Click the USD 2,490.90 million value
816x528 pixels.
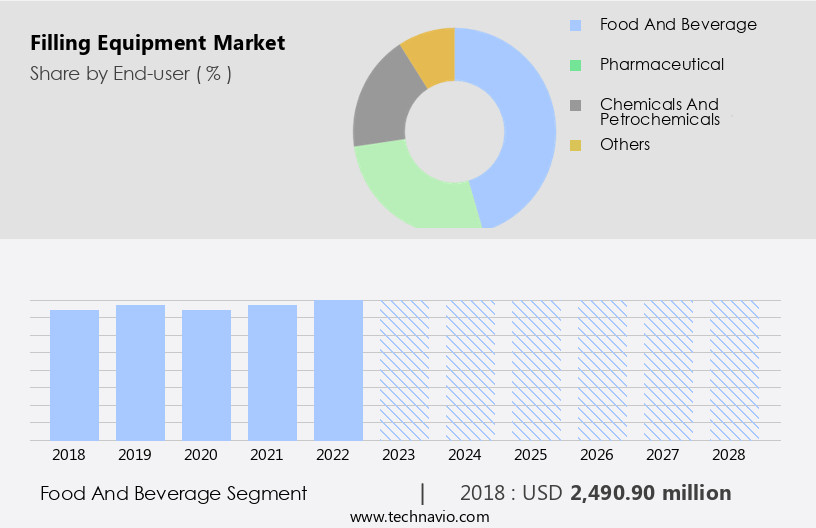[x=650, y=493]
